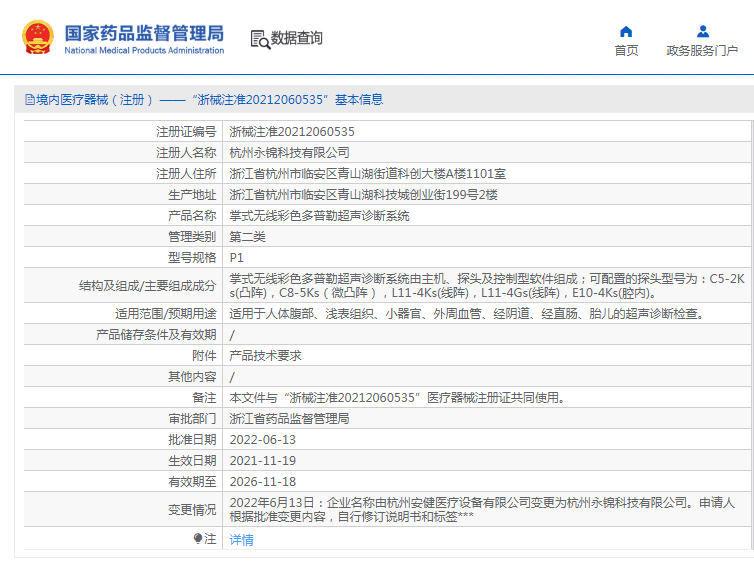Screen dimensions: 754x571
Task: Click approval date 2022-06-13
Action: (263, 440)
